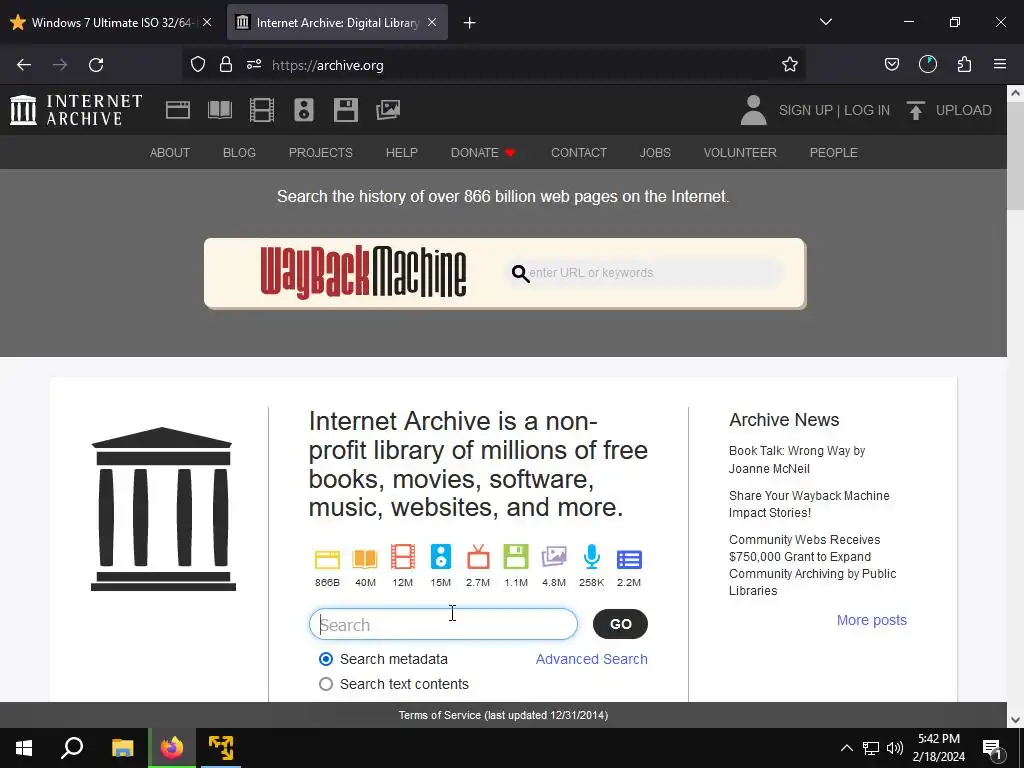
Task: Click the 15M audio speaker icon
Action: [441, 557]
